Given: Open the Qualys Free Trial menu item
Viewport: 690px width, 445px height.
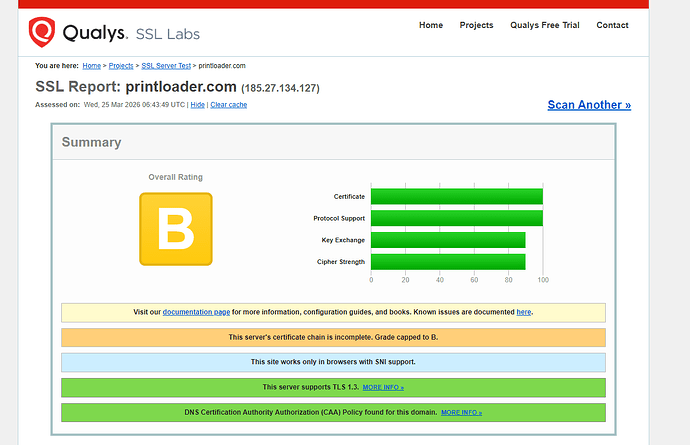Looking at the screenshot, I should [x=545, y=25].
